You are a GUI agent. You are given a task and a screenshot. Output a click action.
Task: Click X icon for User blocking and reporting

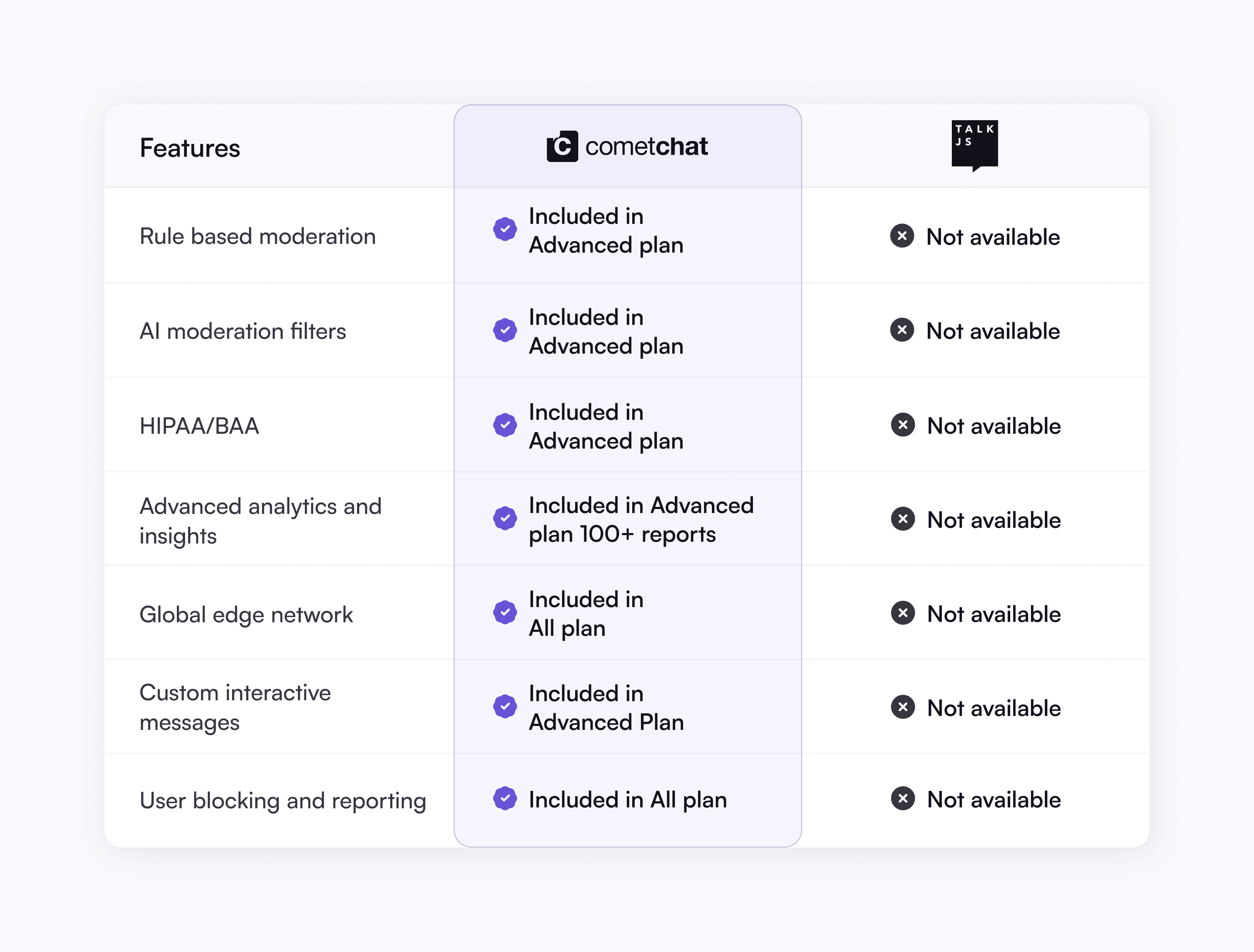click(903, 798)
